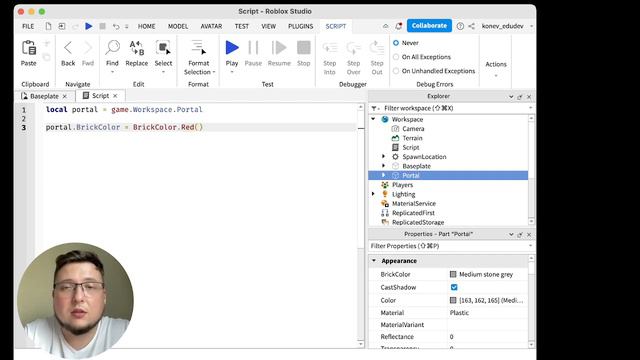Screen dimensions: 640x360
Task: Open the FILE menu
Action: tap(28, 26)
